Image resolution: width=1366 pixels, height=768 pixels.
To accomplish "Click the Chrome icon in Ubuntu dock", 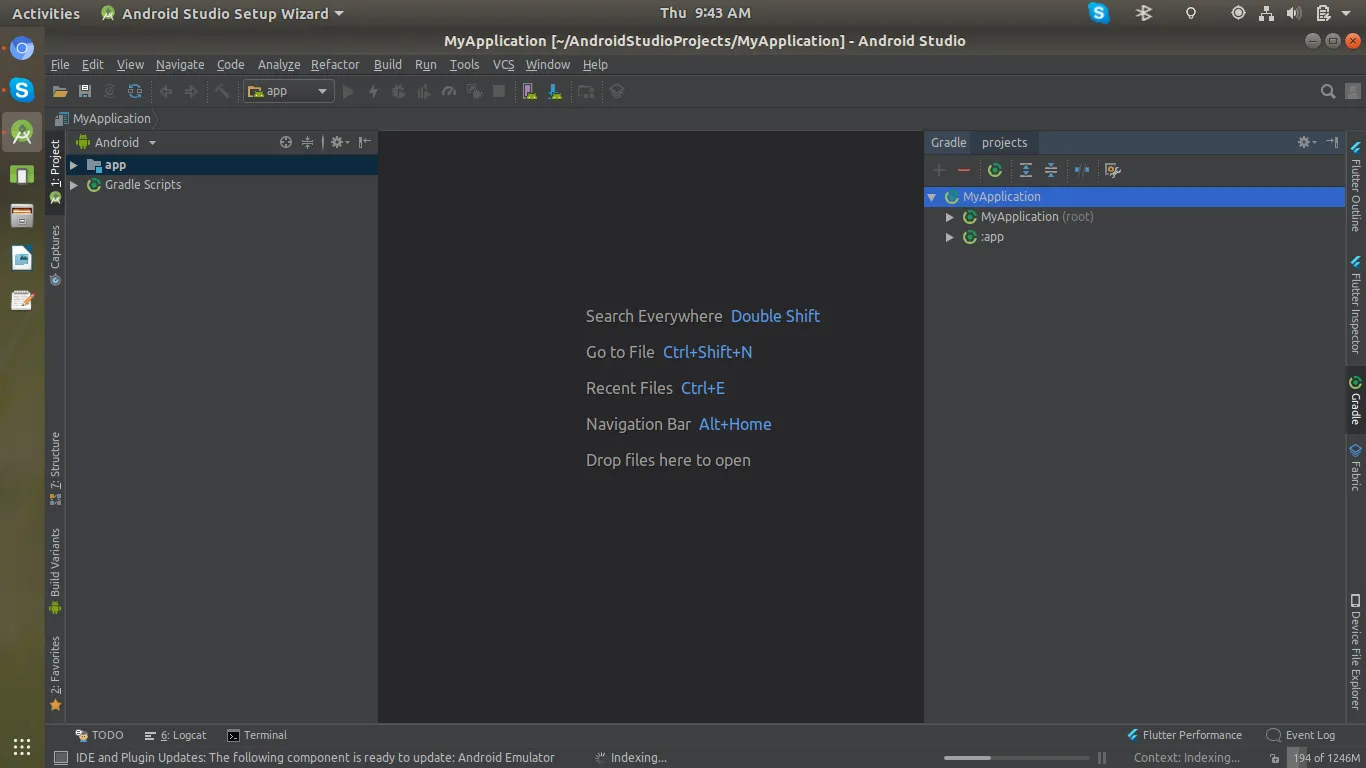I will (22, 48).
